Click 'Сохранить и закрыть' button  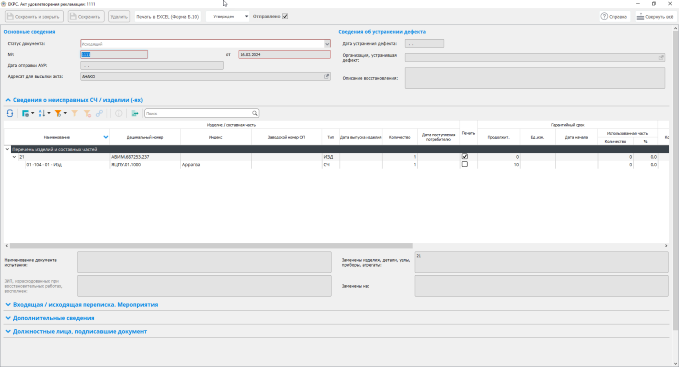point(34,16)
